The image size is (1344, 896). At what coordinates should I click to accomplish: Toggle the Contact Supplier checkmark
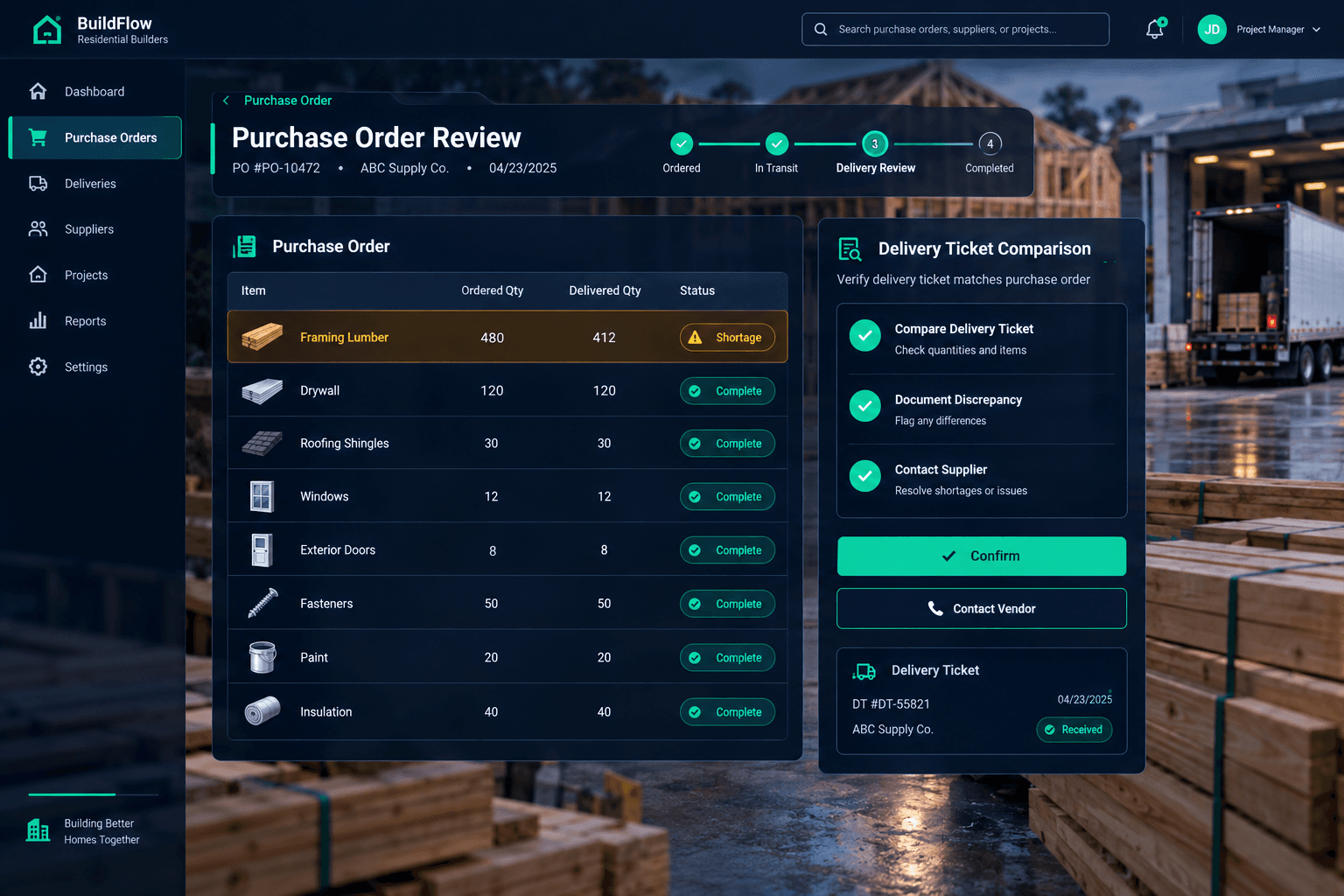(x=865, y=476)
